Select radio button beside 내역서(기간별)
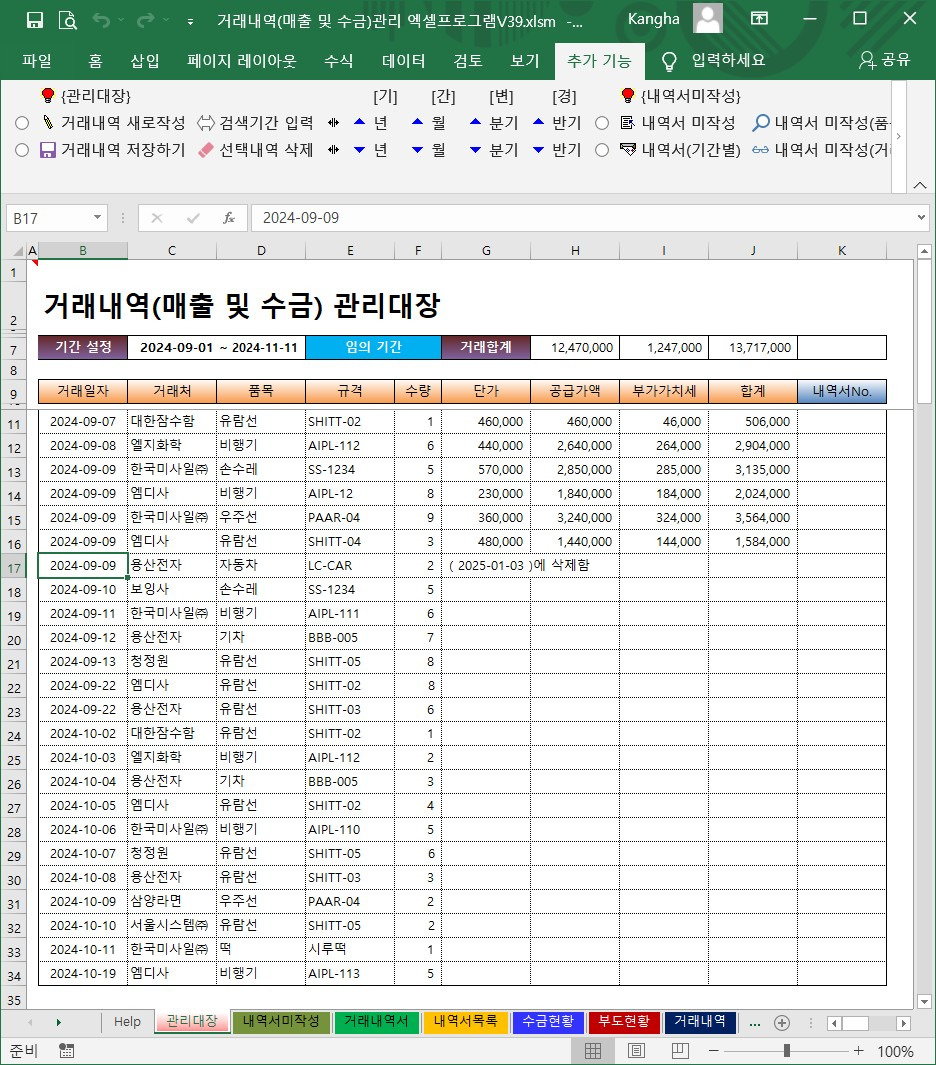The width and height of the screenshot is (936, 1065). tap(602, 150)
